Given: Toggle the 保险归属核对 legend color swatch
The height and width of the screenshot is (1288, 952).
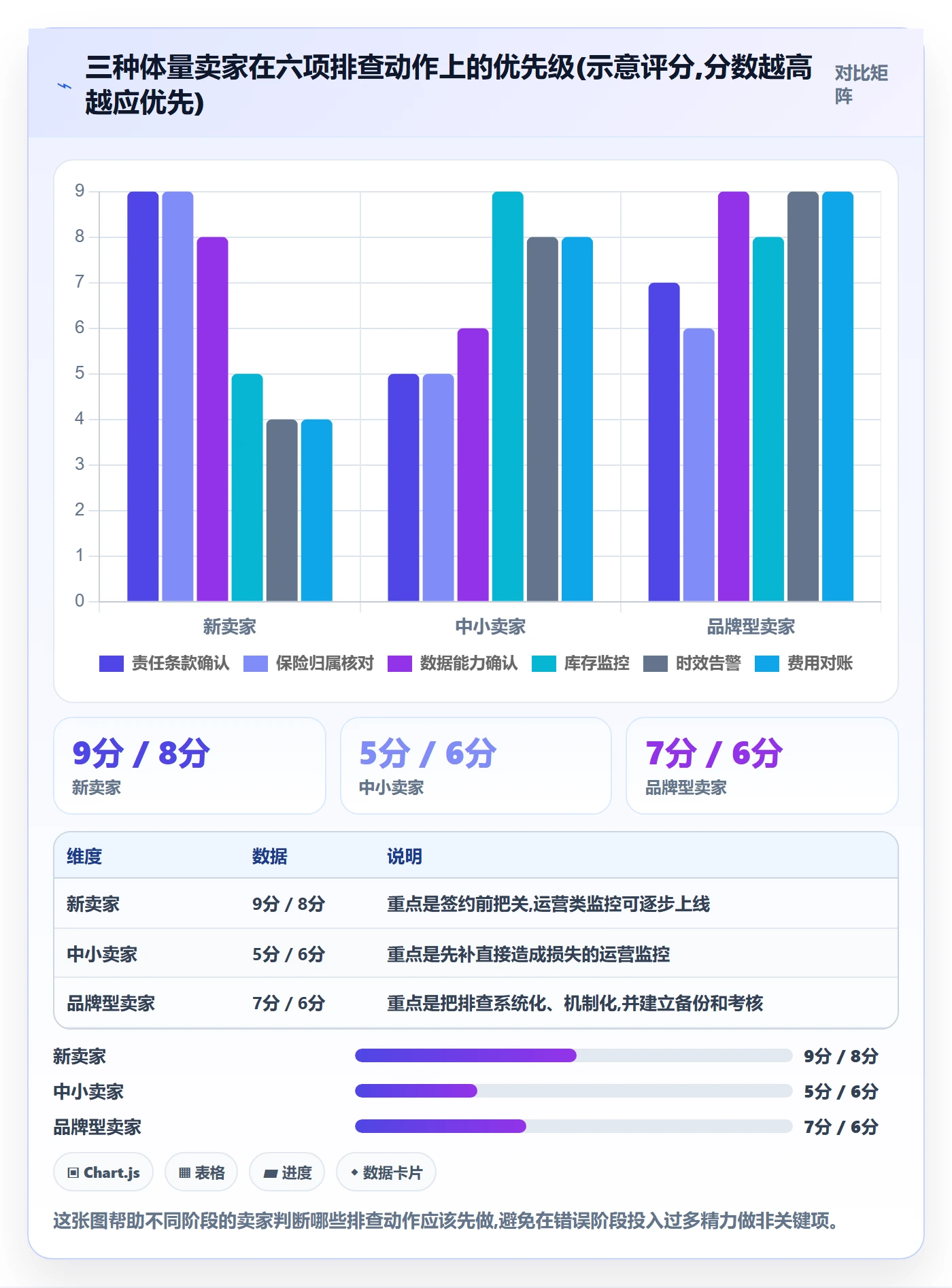Looking at the screenshot, I should pyautogui.click(x=256, y=664).
